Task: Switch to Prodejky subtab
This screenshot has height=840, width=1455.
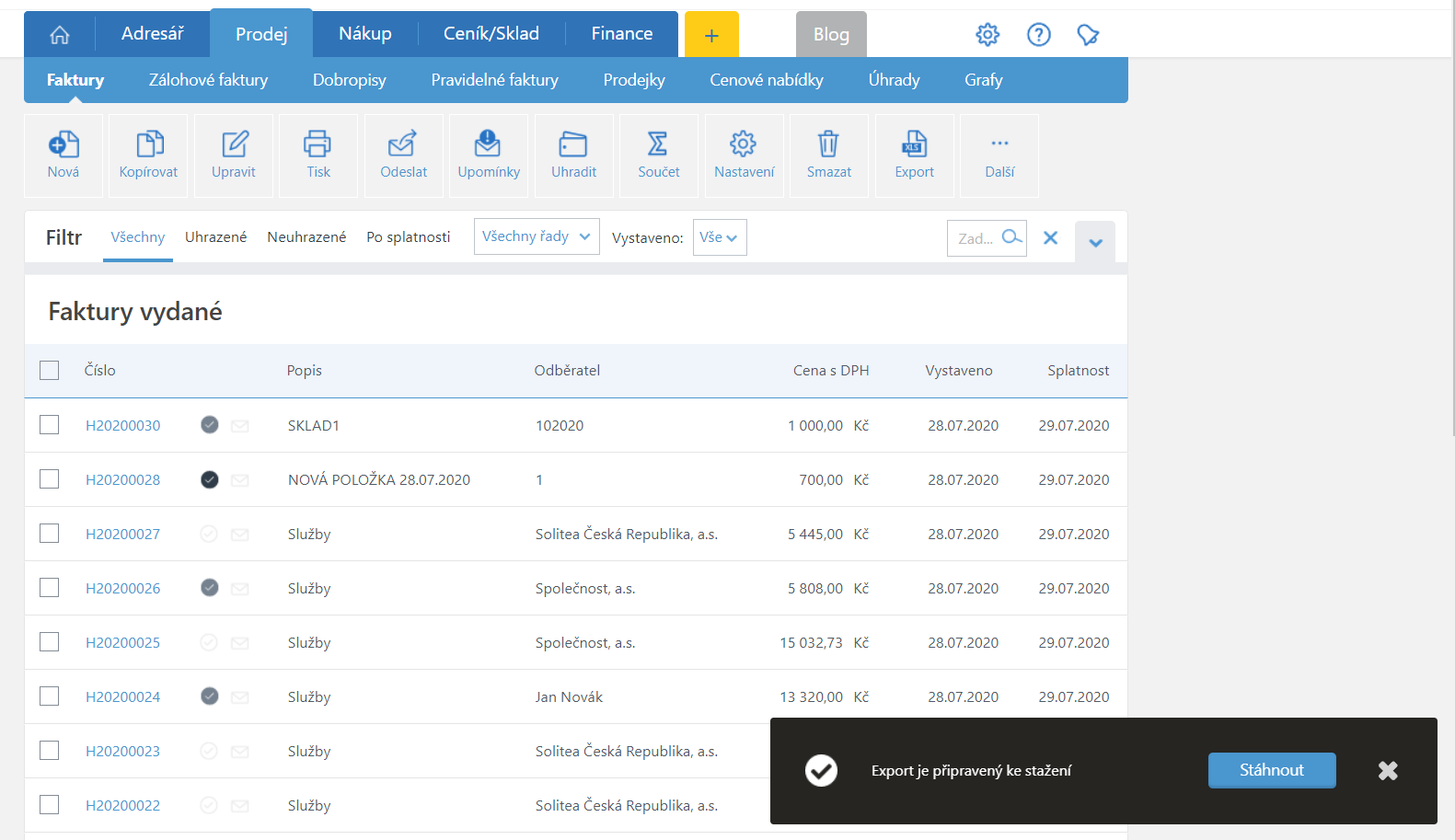Action: [634, 80]
